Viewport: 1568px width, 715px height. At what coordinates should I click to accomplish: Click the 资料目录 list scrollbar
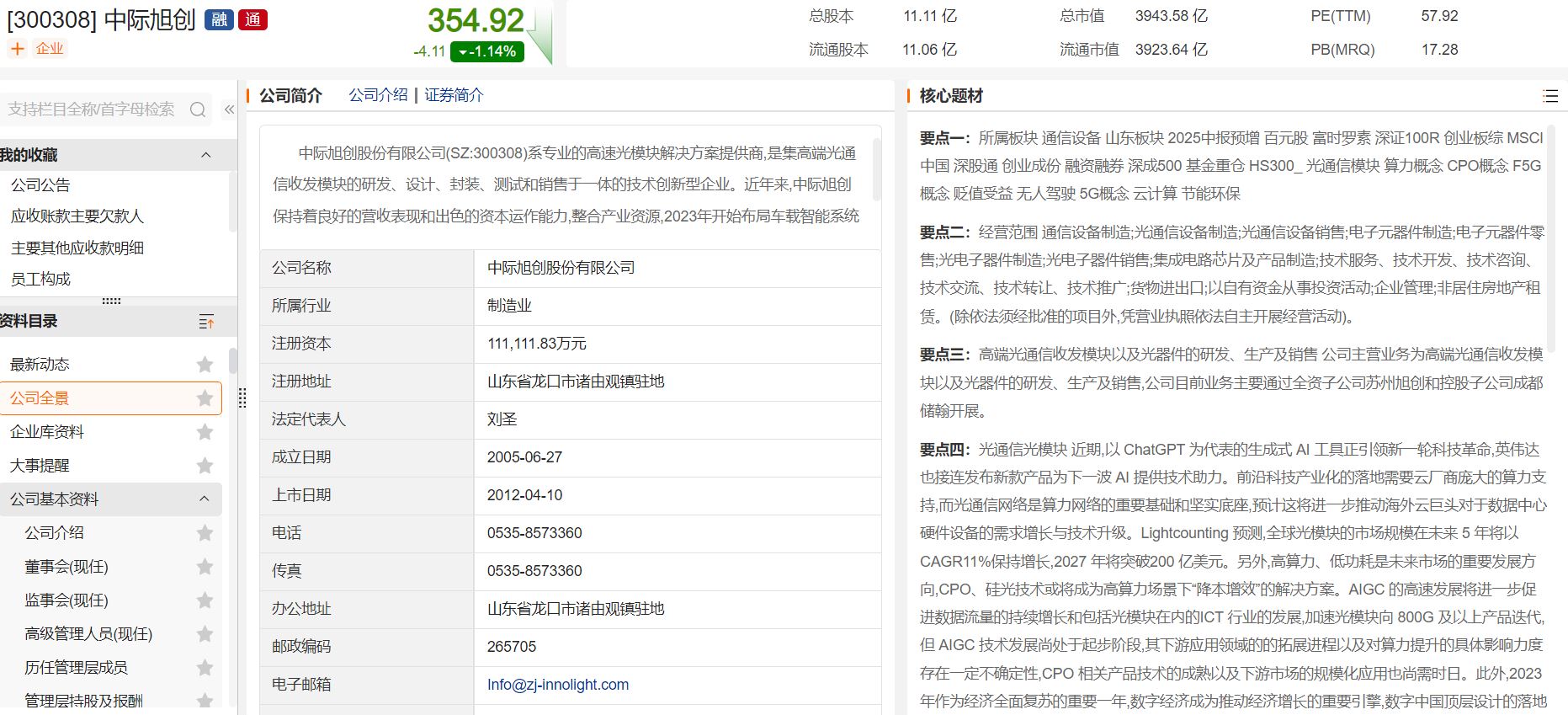pos(233,361)
